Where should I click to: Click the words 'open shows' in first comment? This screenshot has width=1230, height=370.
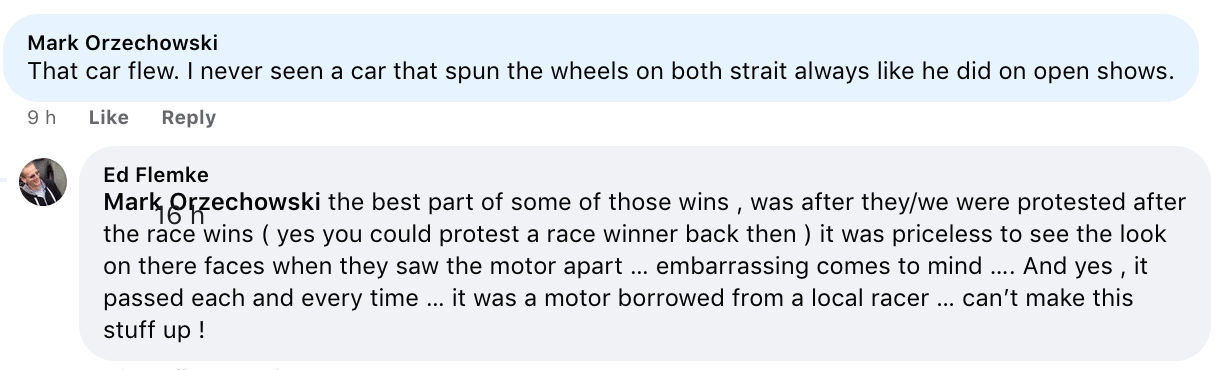(x=1113, y=72)
